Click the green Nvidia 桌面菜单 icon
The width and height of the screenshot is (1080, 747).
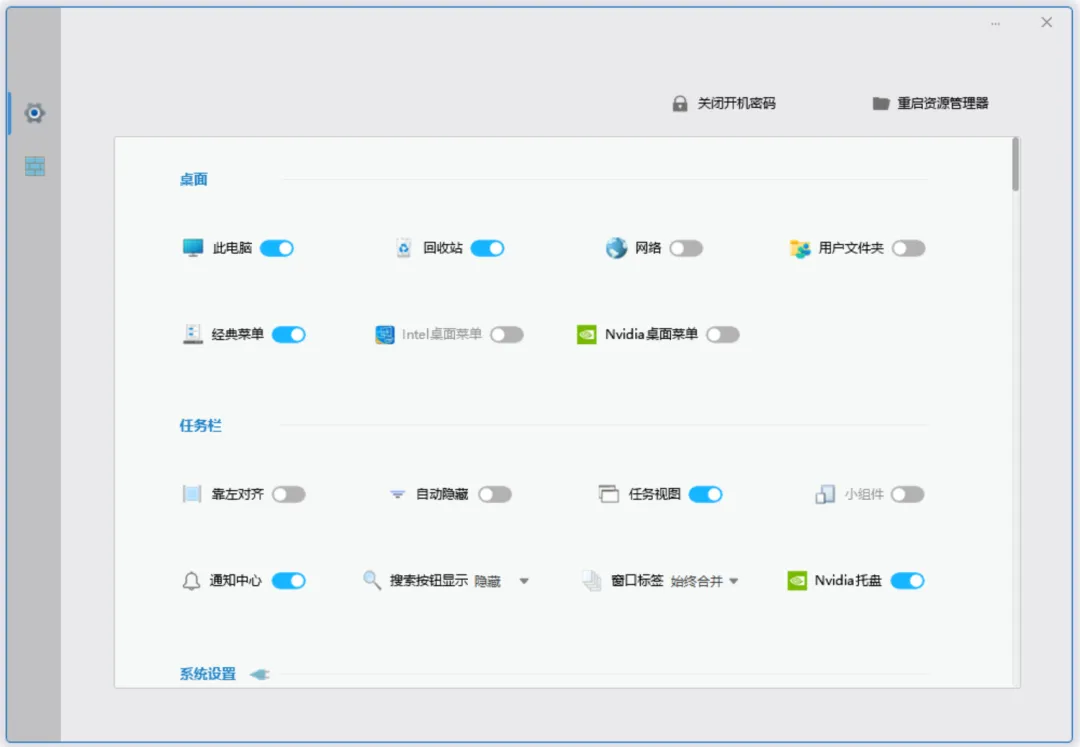584,334
